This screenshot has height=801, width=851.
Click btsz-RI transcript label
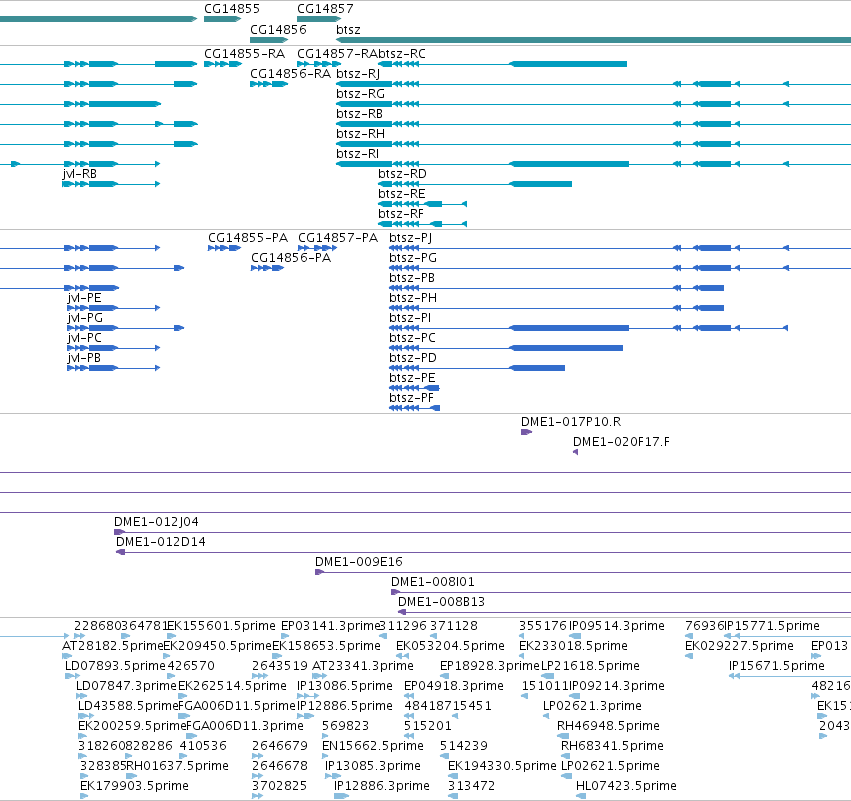click(x=357, y=154)
